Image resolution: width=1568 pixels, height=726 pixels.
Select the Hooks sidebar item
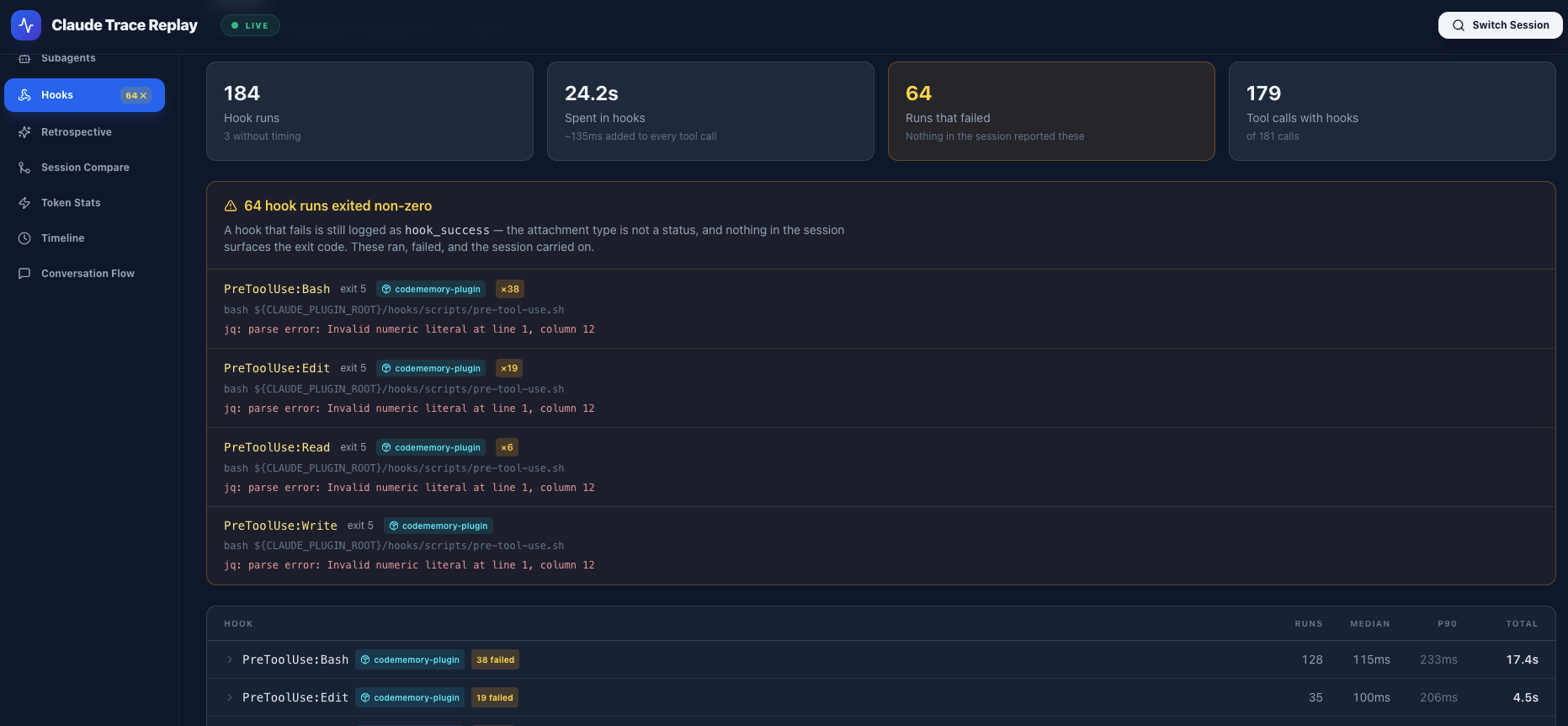(x=84, y=95)
